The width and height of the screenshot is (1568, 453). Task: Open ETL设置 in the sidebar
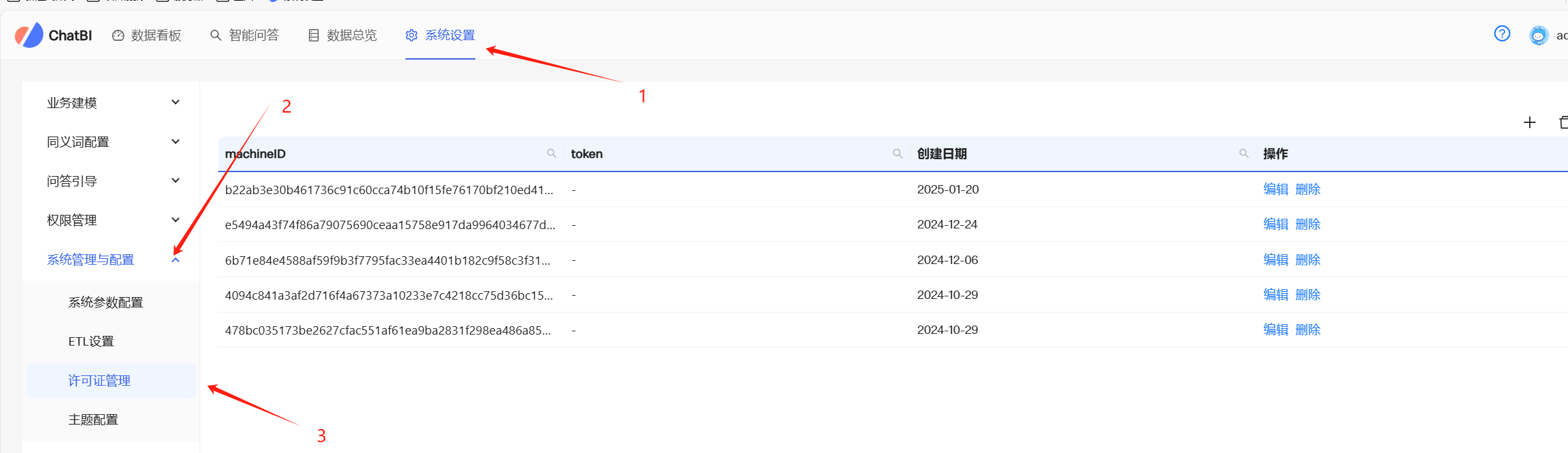91,341
